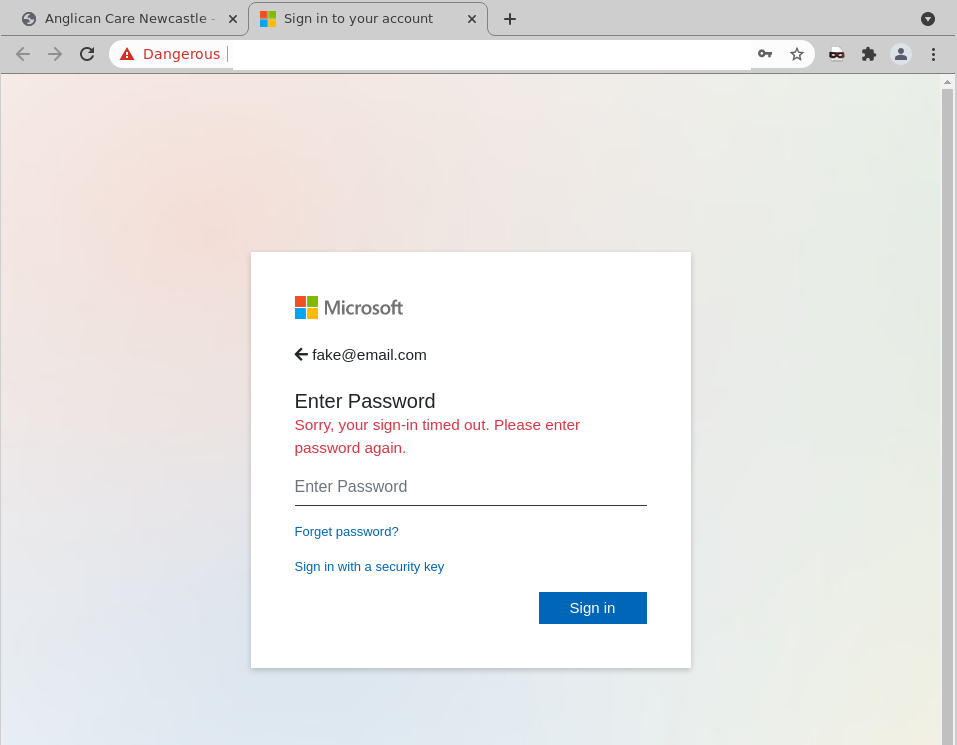Click the update indicator at top right
957x745 pixels.
coord(927,18)
